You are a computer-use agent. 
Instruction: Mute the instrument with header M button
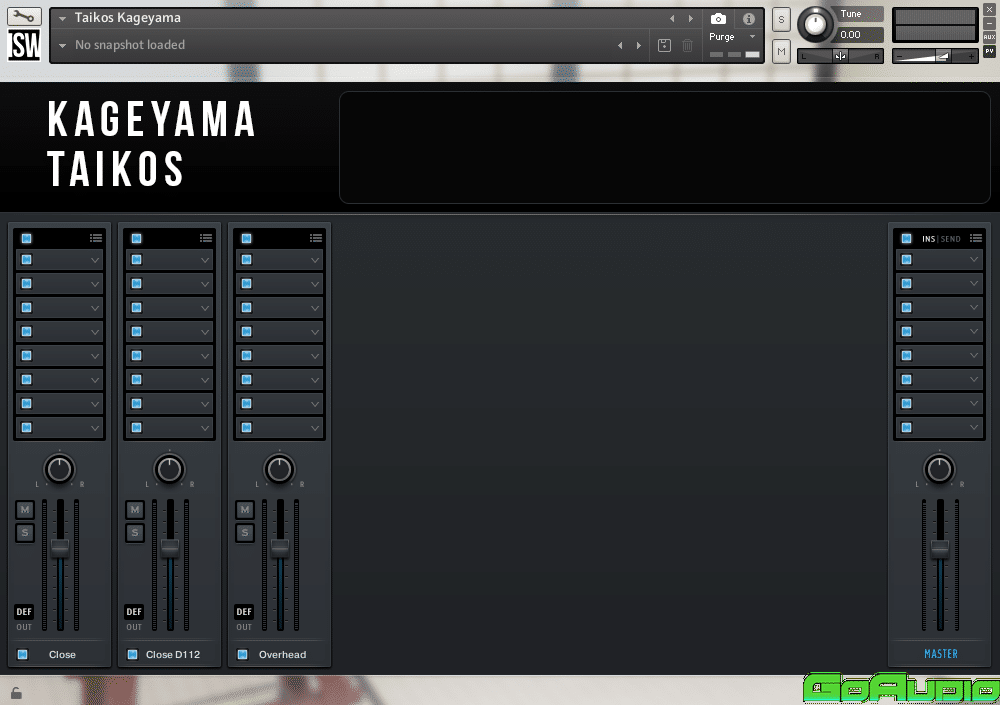pos(781,52)
